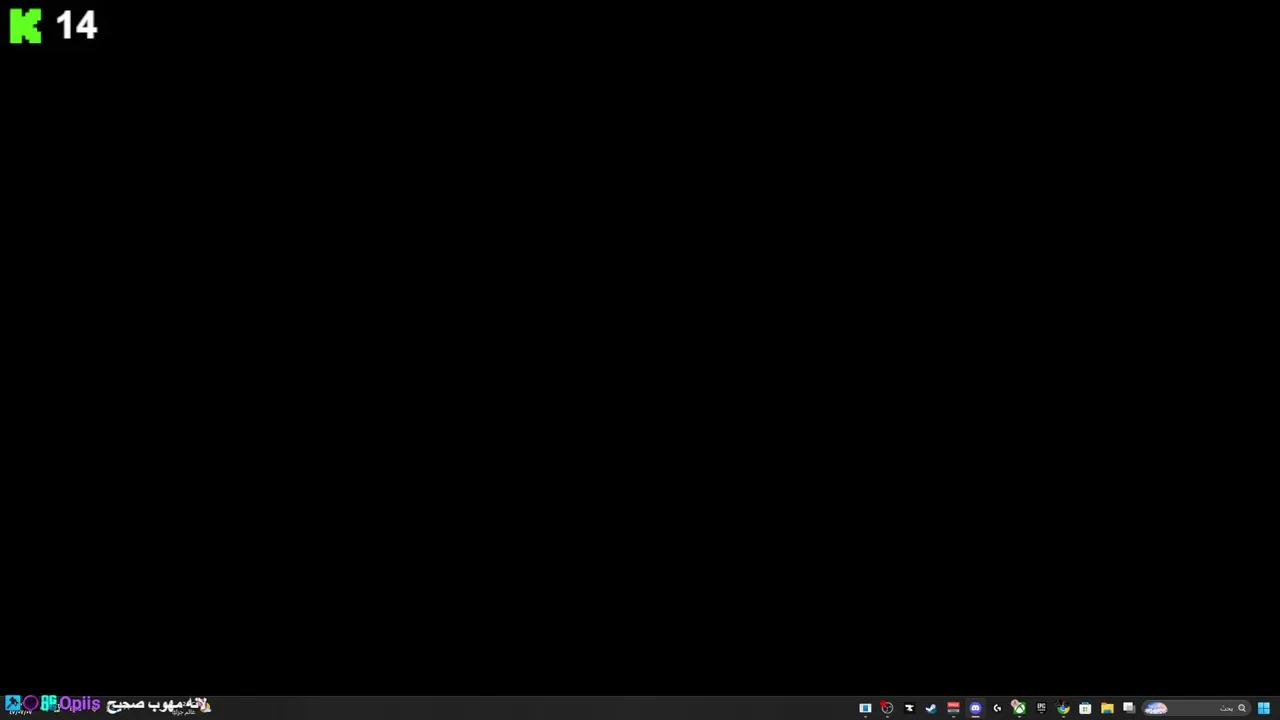Open Task View from the taskbar
Screen dimensions: 1280x720
(1129, 708)
